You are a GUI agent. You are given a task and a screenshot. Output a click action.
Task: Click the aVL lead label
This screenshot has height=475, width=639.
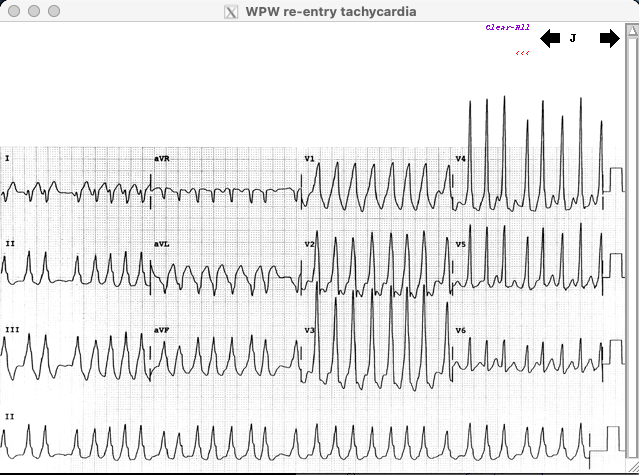161,244
